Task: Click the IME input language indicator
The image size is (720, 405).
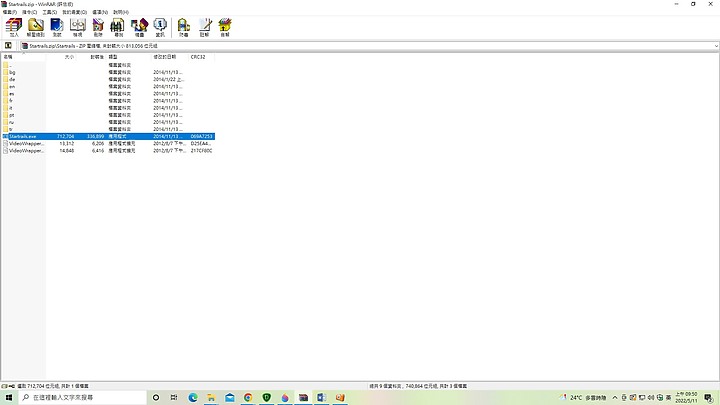Action: [669, 397]
